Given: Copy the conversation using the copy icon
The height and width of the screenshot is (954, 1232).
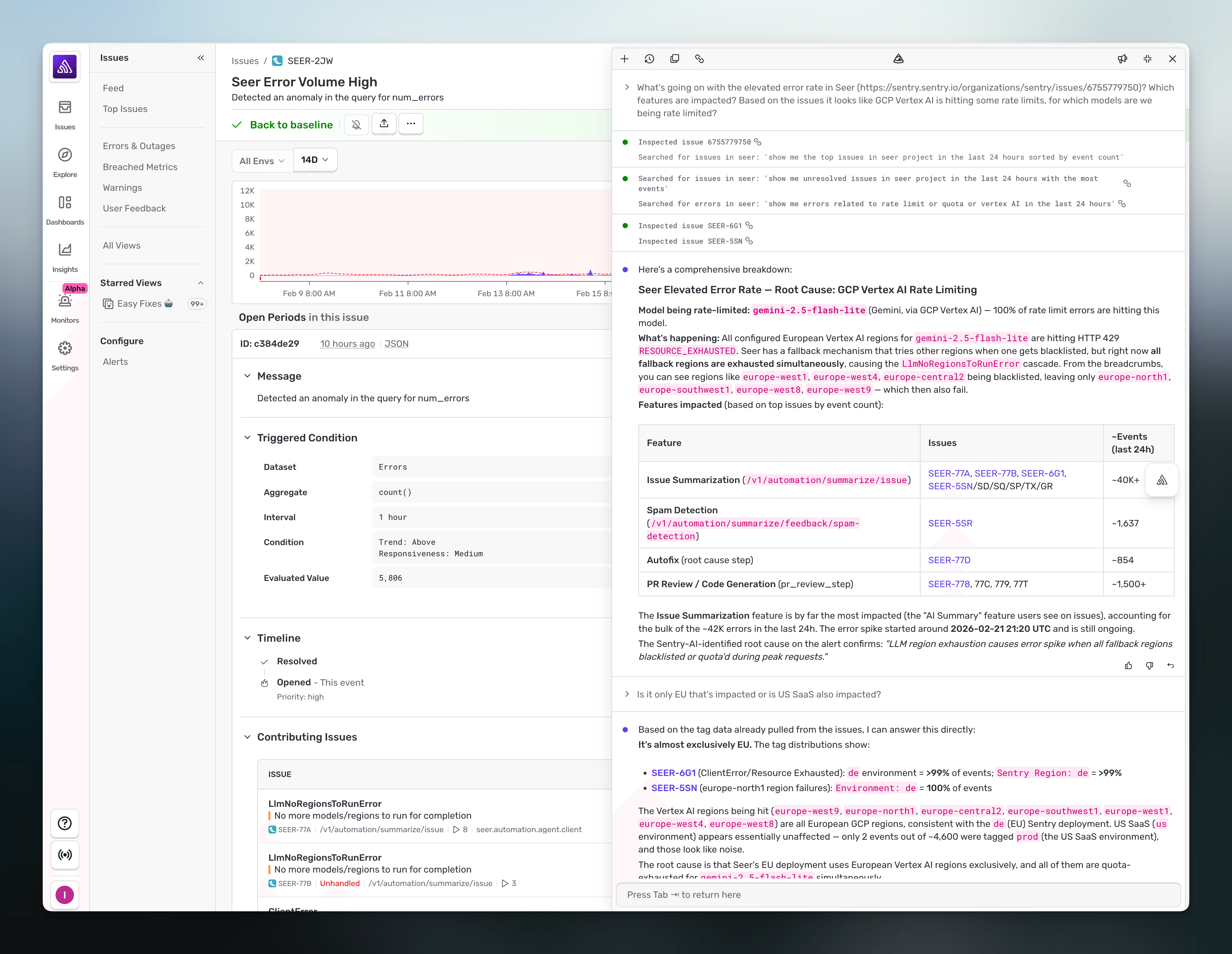Looking at the screenshot, I should (675, 59).
